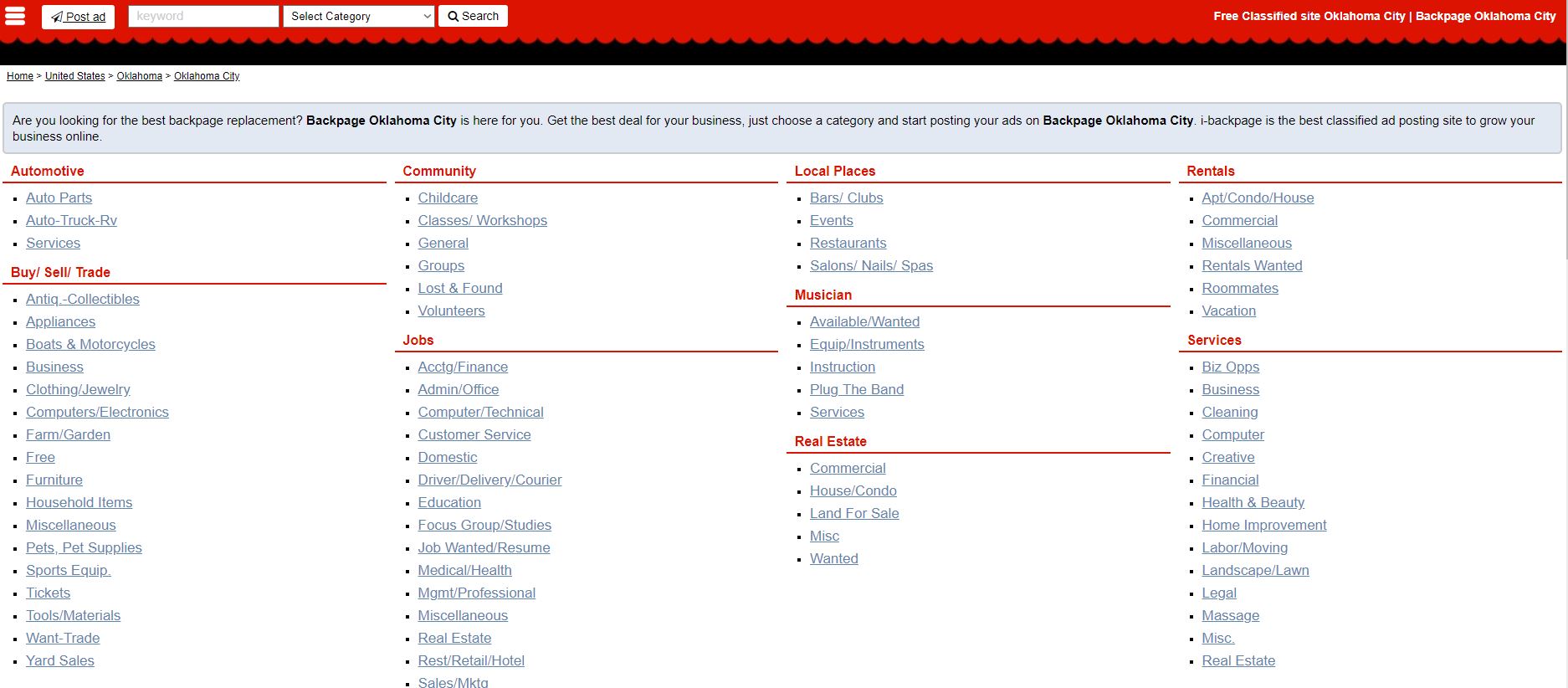Browse Antiq.-Collectibles category
The image size is (1568, 688).
click(83, 299)
